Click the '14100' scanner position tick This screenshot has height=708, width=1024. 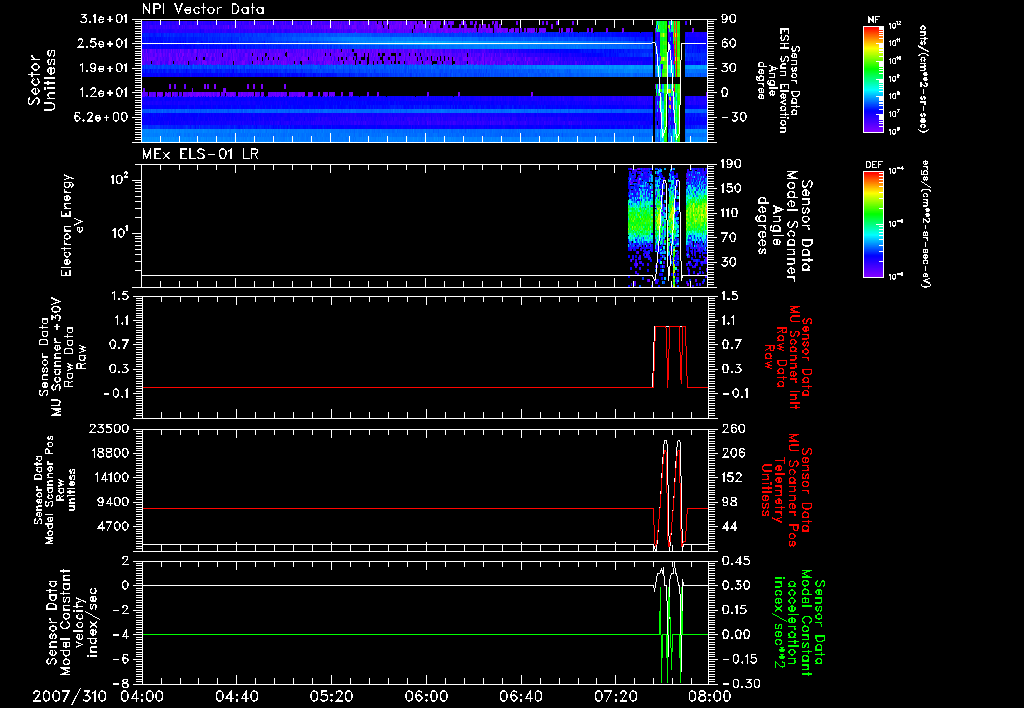tap(110, 477)
